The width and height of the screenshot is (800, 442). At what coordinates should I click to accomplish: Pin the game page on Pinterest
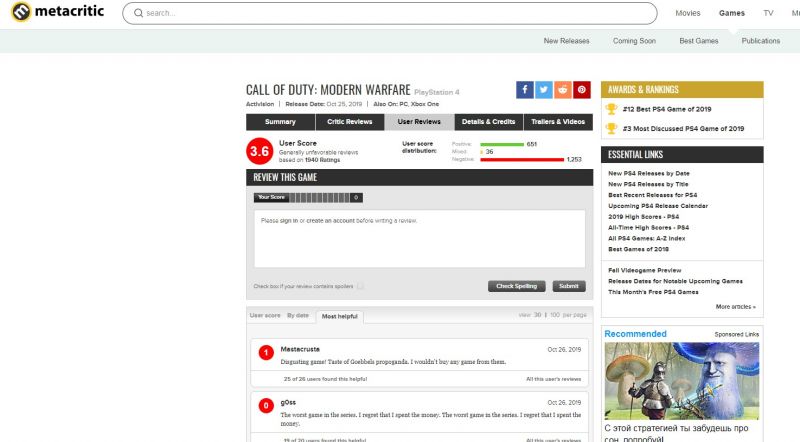(582, 90)
